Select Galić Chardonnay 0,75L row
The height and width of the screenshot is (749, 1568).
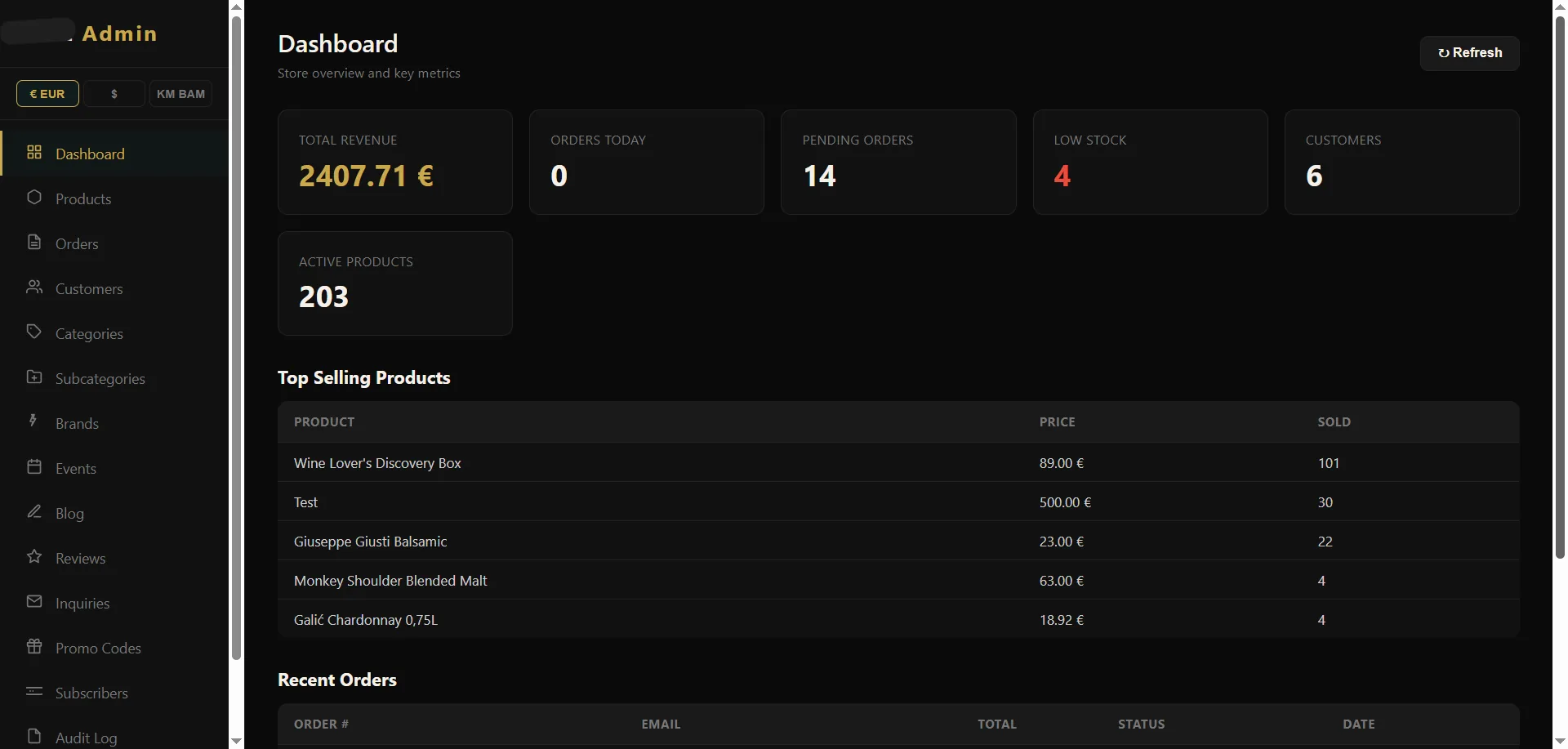898,620
